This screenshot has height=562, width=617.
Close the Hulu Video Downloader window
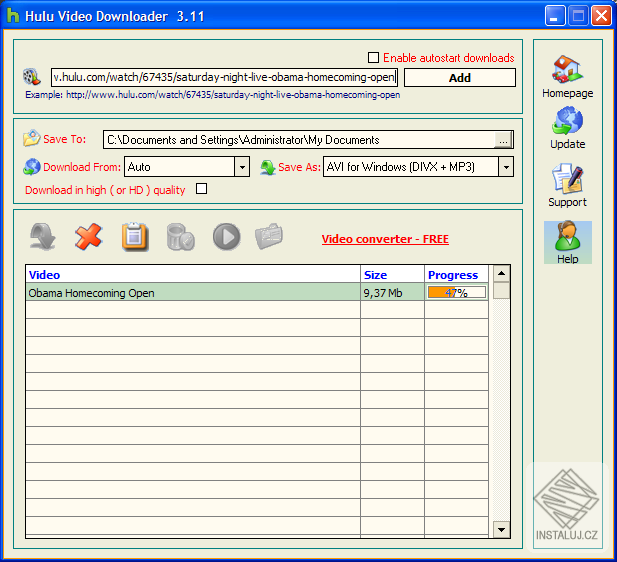(601, 16)
